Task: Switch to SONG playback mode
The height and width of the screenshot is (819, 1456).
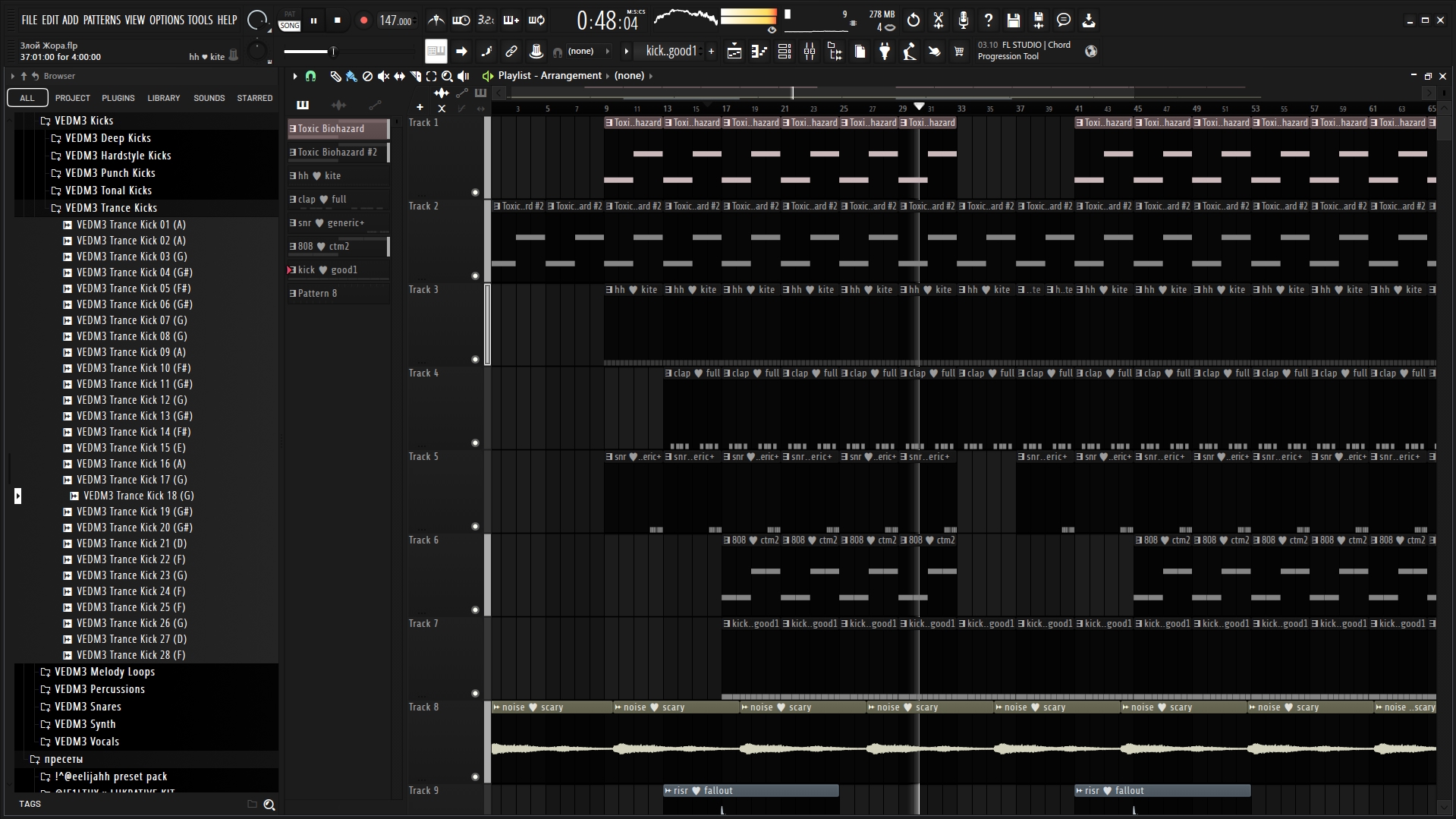Action: [x=289, y=26]
